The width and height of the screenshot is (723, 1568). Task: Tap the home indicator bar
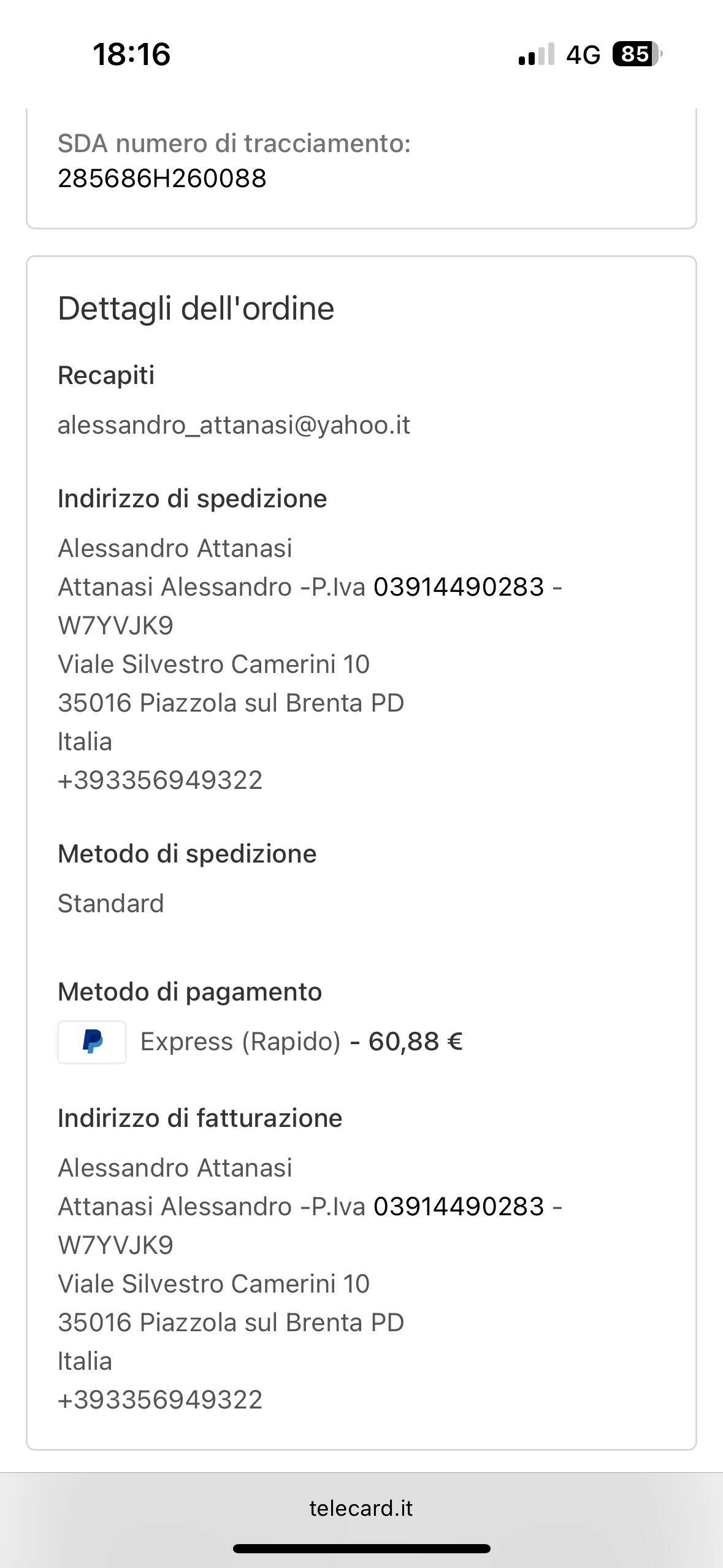pos(361,1548)
